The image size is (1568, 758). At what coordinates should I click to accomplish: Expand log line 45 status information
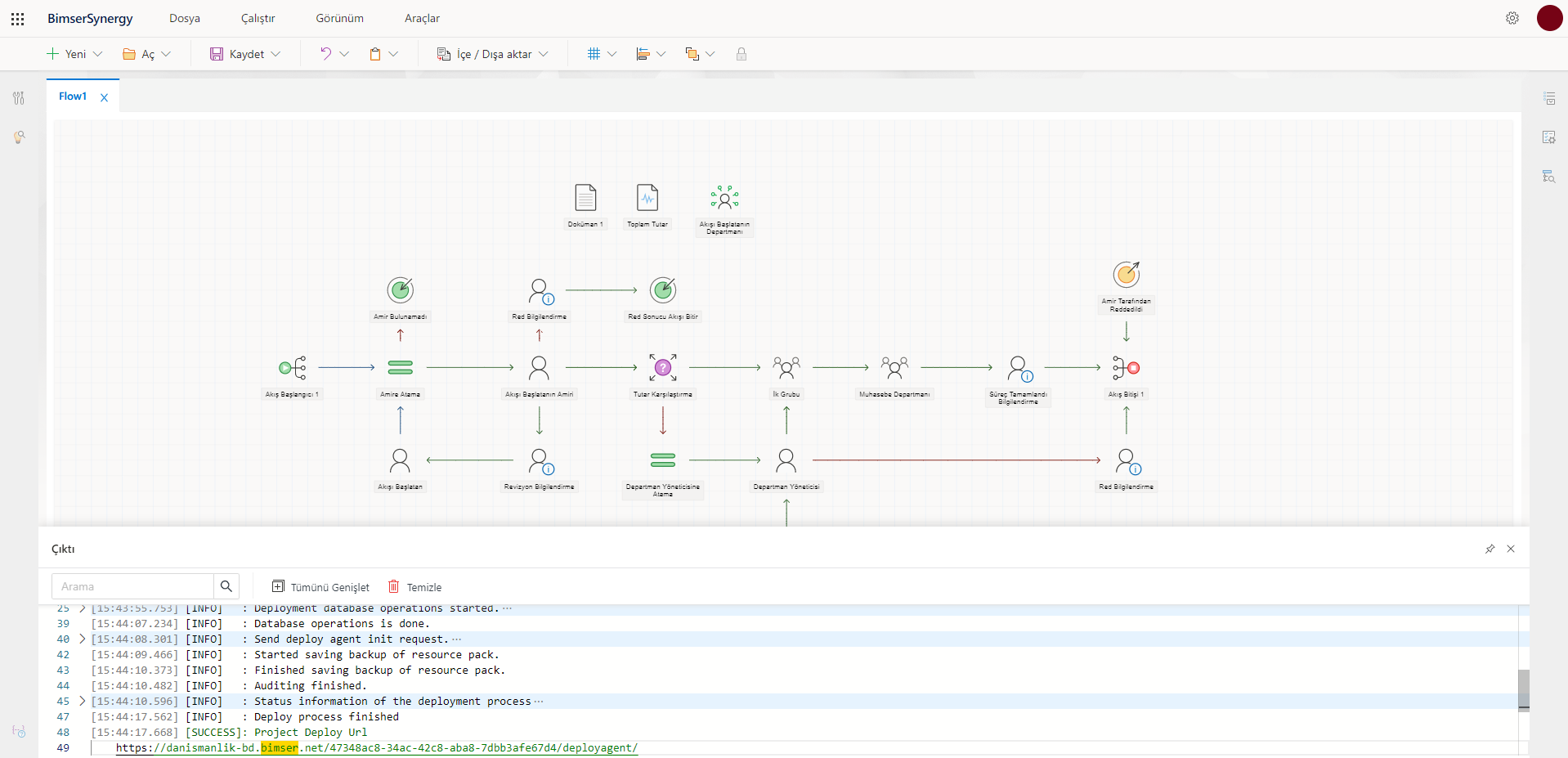pos(82,701)
